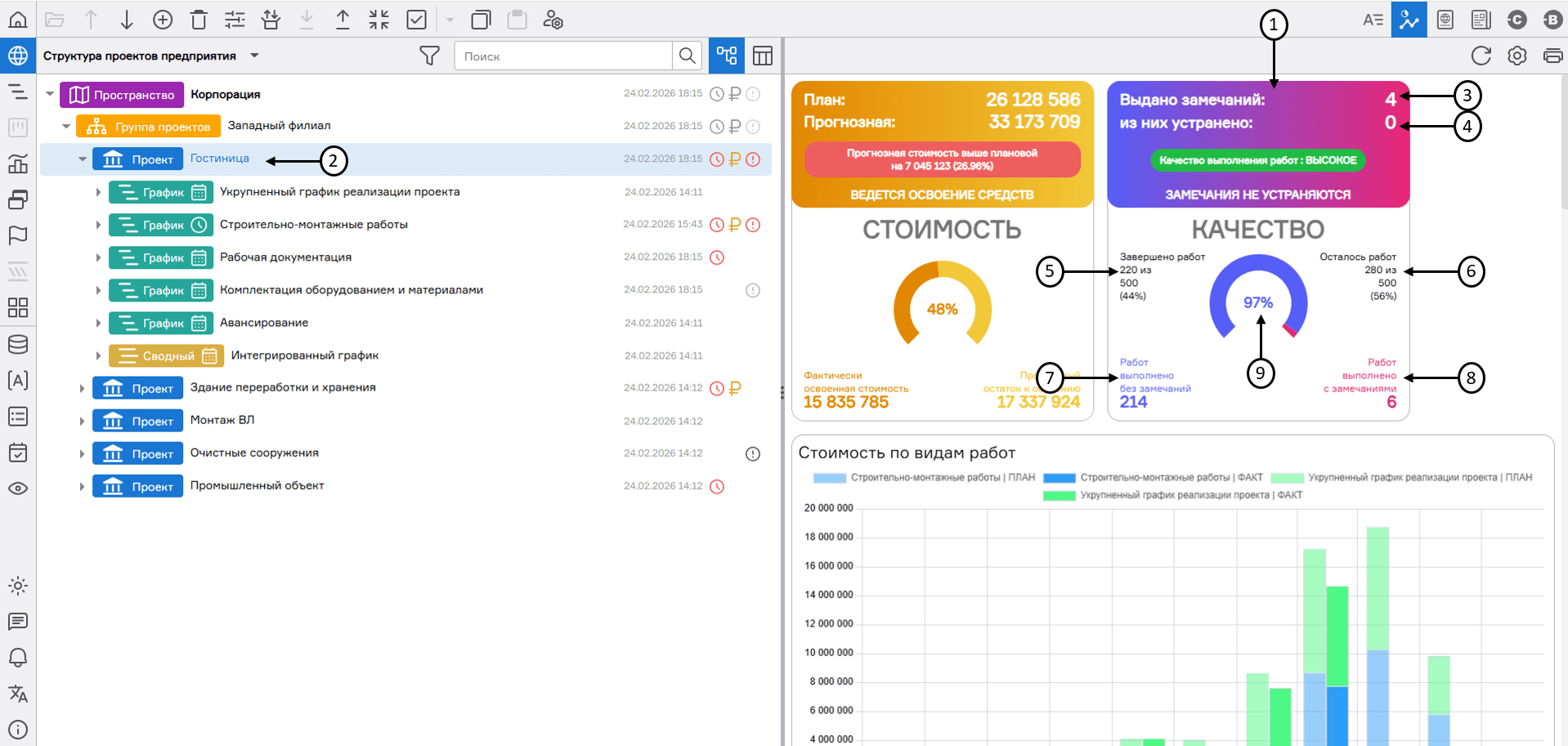1568x746 pixels.
Task: Switch to tree structure view
Action: tap(726, 56)
